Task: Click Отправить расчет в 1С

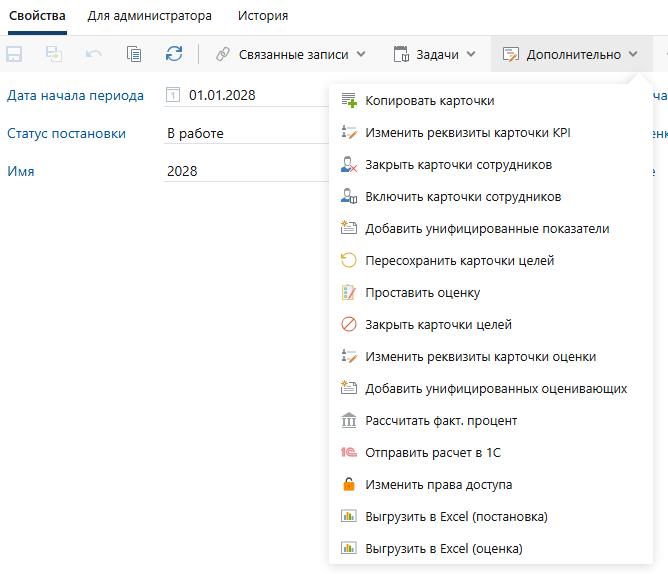Action: pyautogui.click(x=432, y=453)
